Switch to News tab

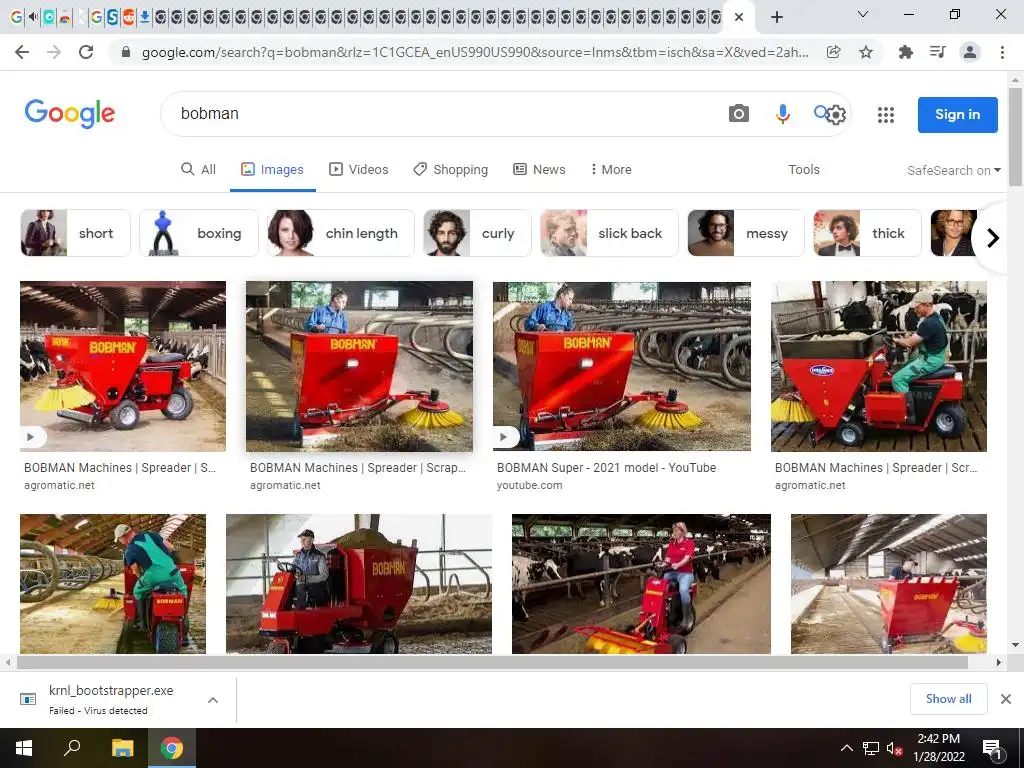pos(539,170)
